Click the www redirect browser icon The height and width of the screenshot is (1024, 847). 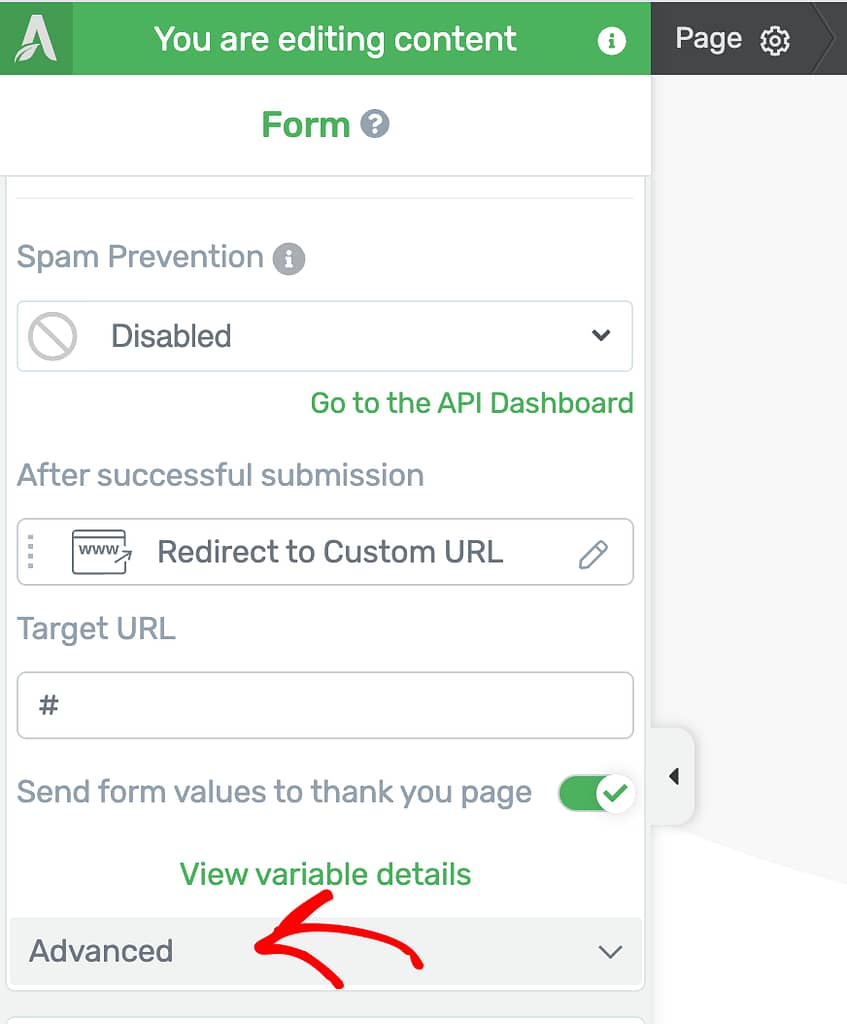click(101, 552)
